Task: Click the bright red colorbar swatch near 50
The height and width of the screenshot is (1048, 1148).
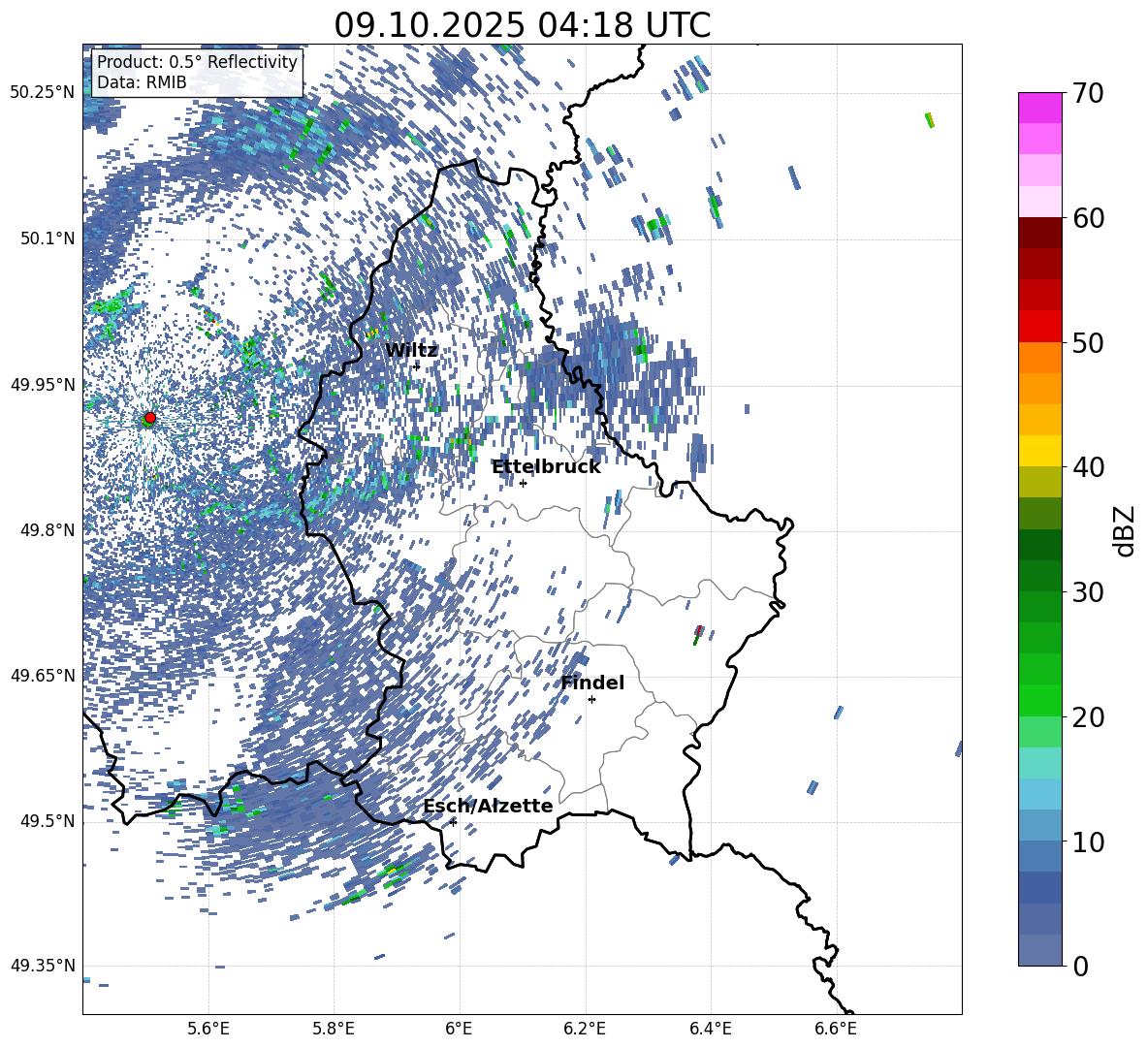Action: coord(1039,327)
